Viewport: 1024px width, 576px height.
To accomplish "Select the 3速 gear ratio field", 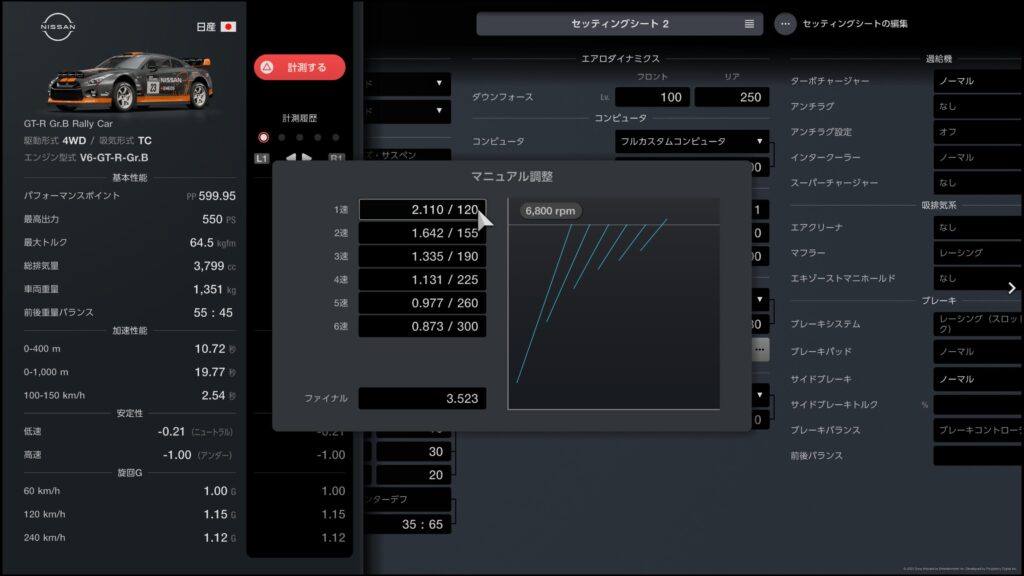I will 423,257.
